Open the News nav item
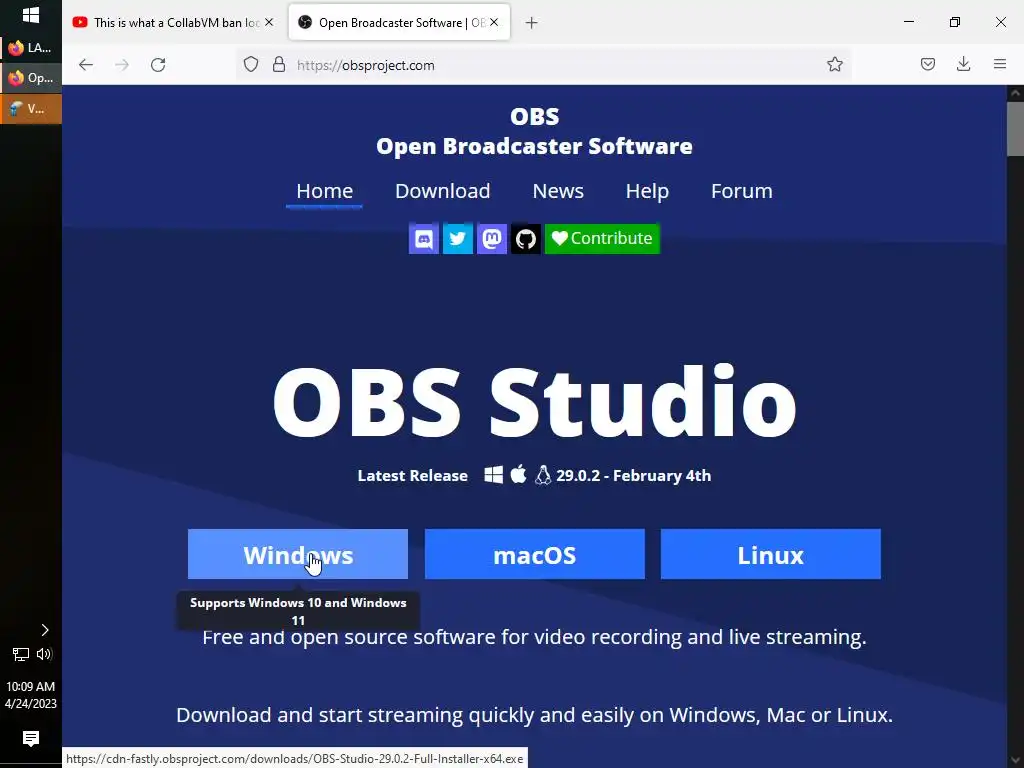The height and width of the screenshot is (768, 1024). click(x=558, y=191)
